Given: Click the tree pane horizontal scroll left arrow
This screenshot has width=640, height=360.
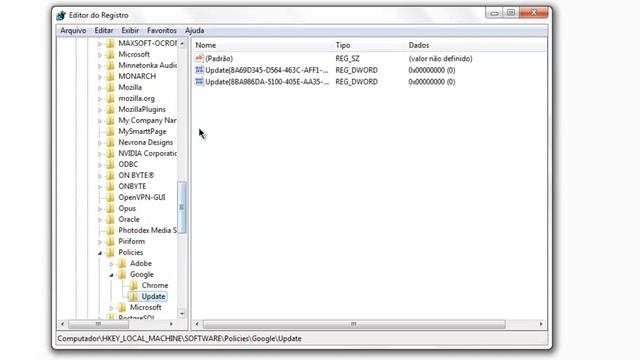Looking at the screenshot, I should (x=62, y=324).
